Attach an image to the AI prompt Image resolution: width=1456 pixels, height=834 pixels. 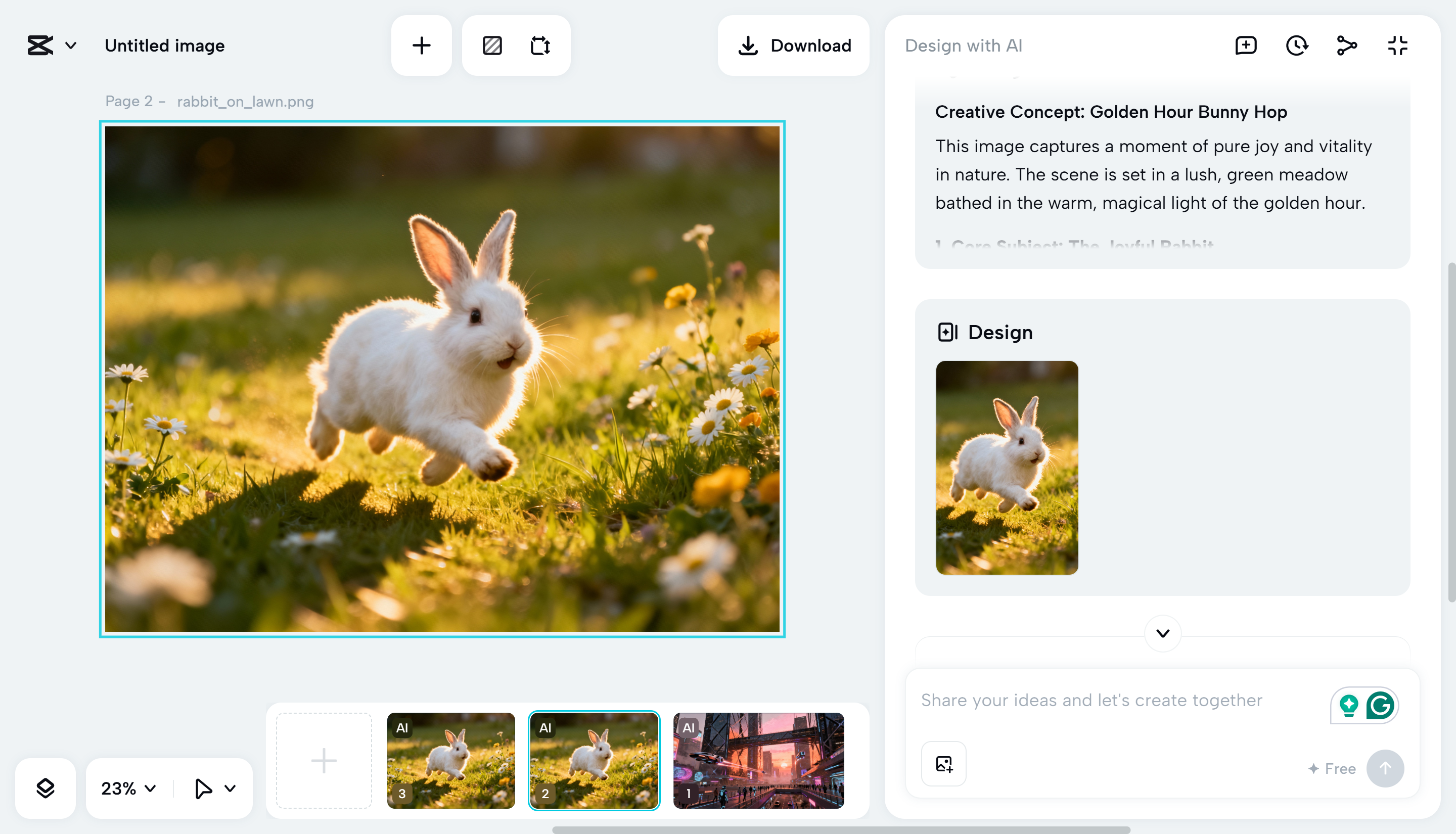pyautogui.click(x=943, y=764)
